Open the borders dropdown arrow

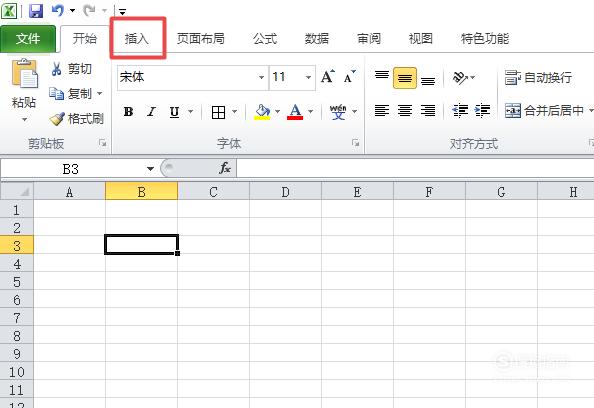click(x=234, y=112)
